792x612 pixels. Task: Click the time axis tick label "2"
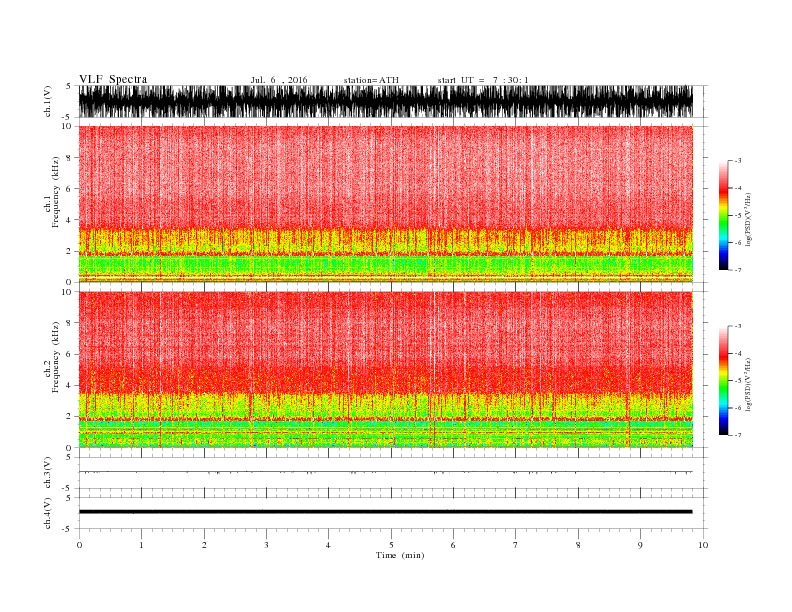[x=204, y=545]
